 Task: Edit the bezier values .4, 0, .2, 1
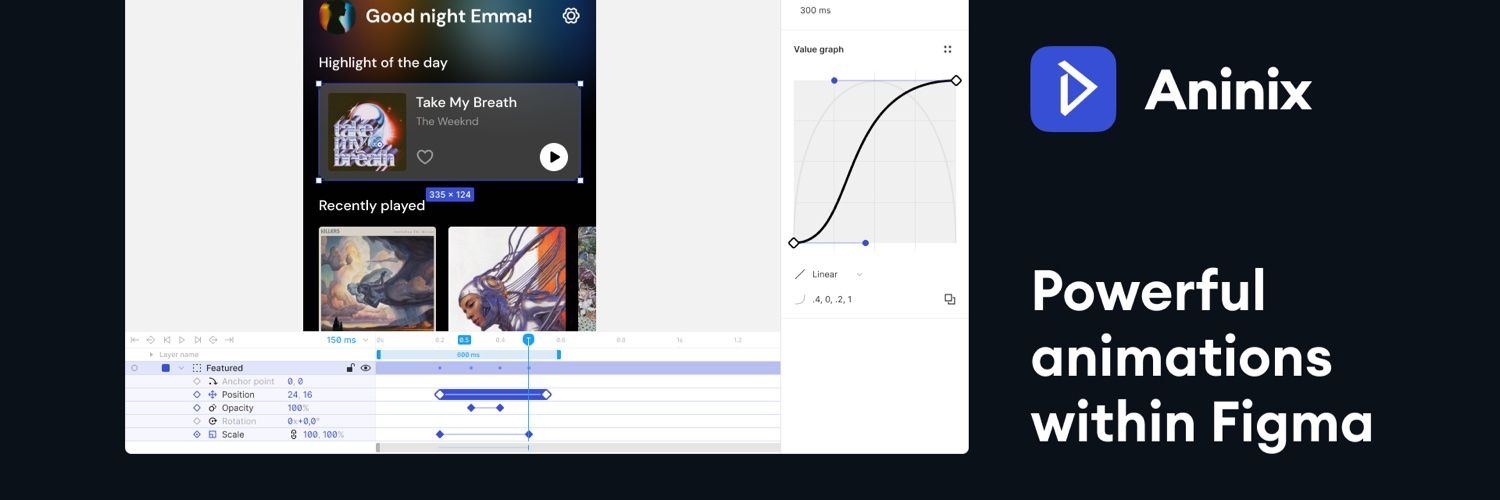point(832,299)
